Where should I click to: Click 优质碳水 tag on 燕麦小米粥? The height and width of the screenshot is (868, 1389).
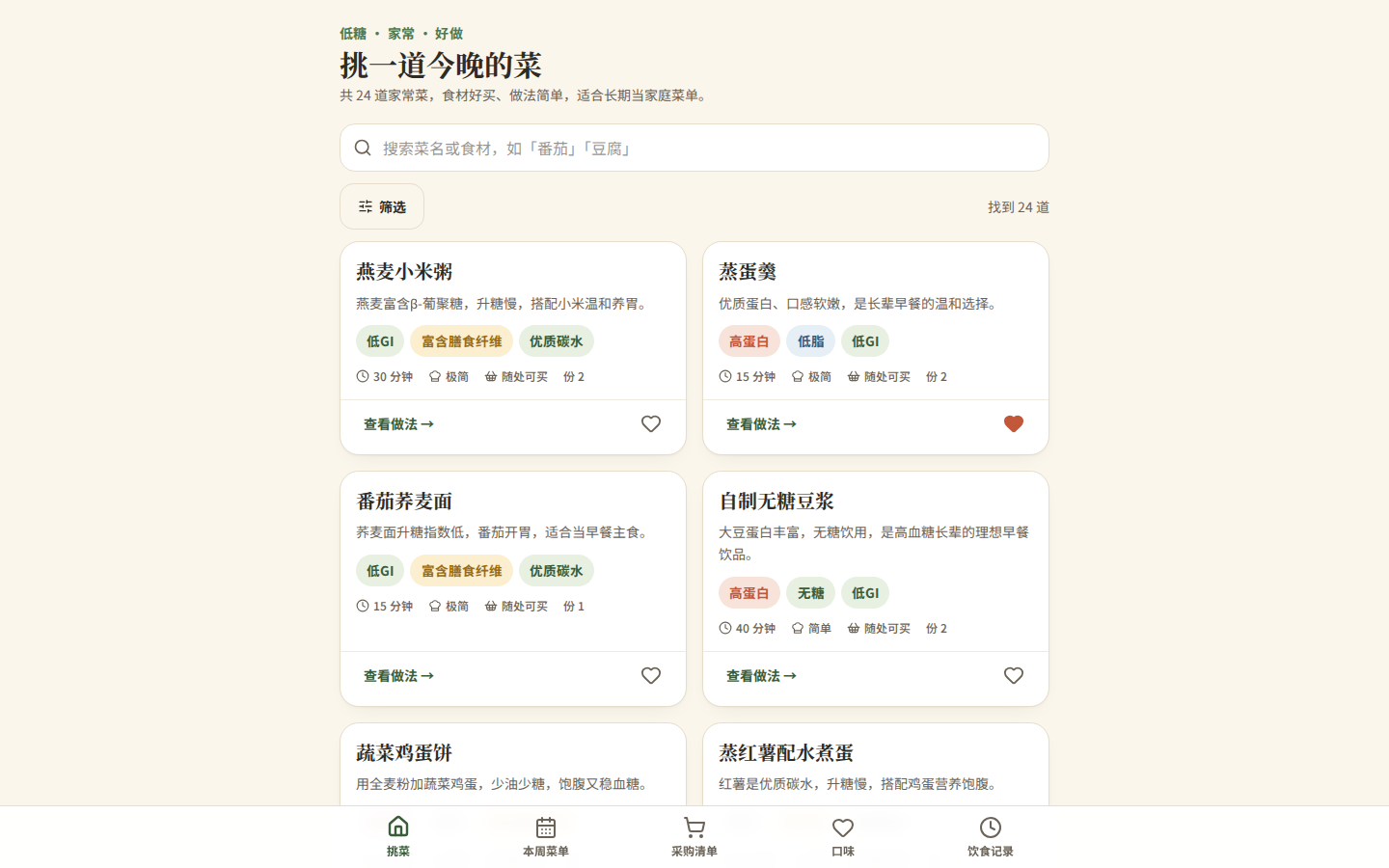pyautogui.click(x=557, y=341)
